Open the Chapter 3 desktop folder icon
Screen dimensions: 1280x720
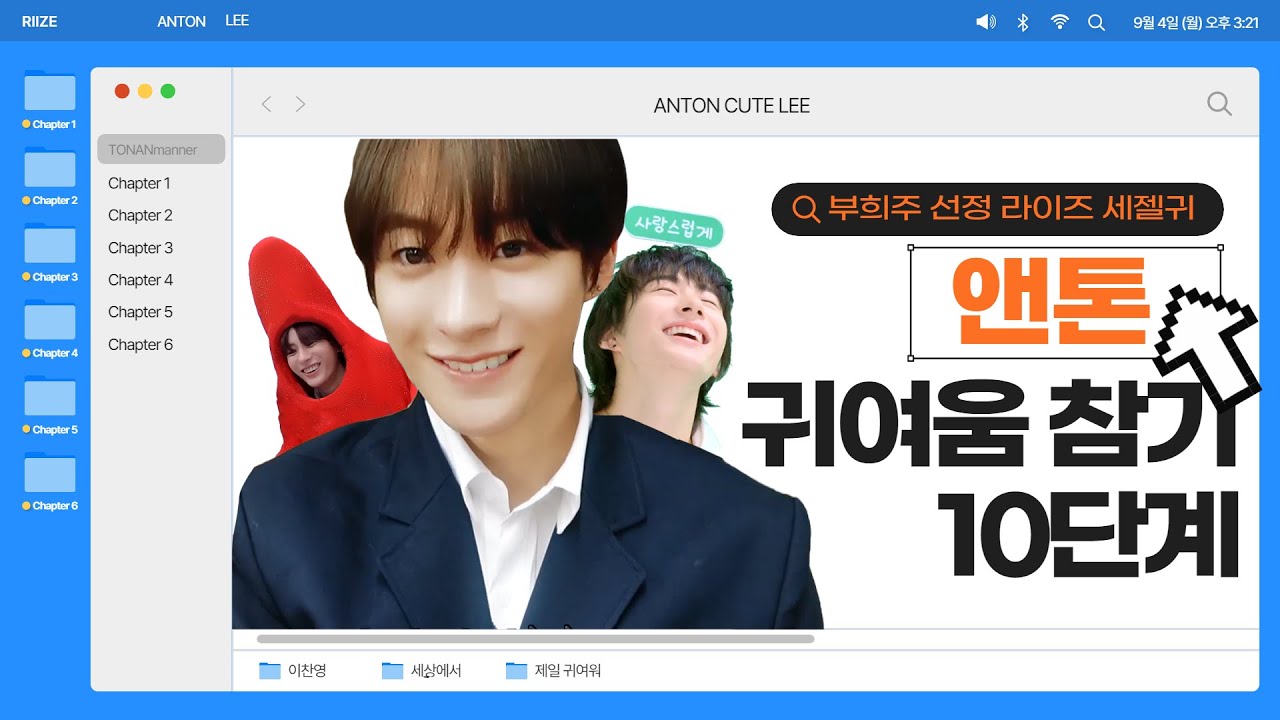[x=50, y=244]
